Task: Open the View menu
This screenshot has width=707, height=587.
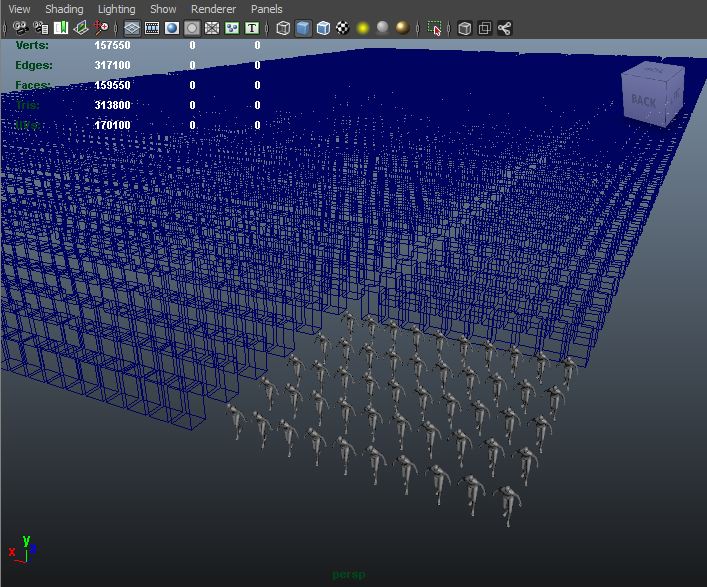Action: [x=19, y=9]
